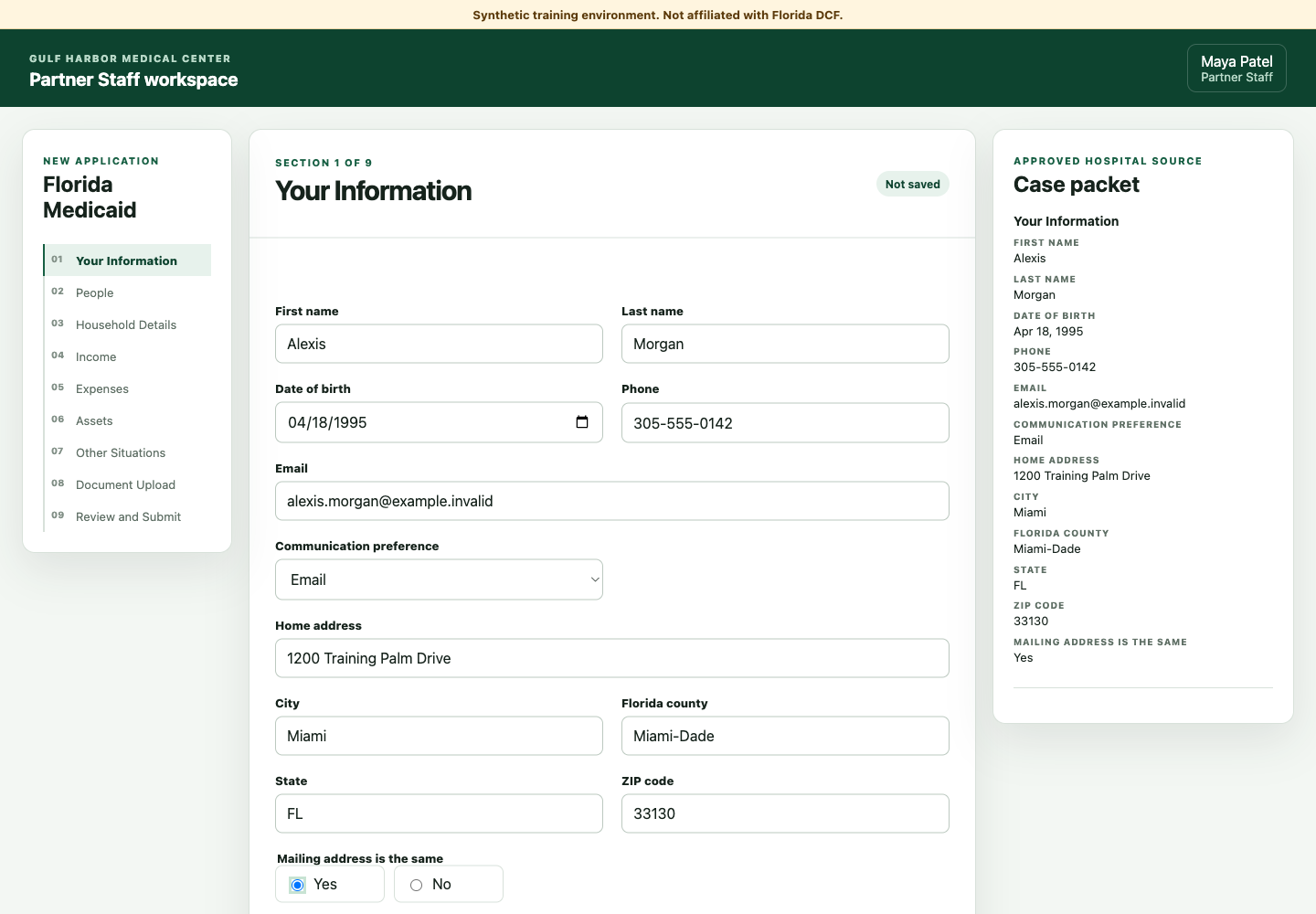1316x914 pixels.
Task: Click the First name input field
Action: [x=439, y=344]
